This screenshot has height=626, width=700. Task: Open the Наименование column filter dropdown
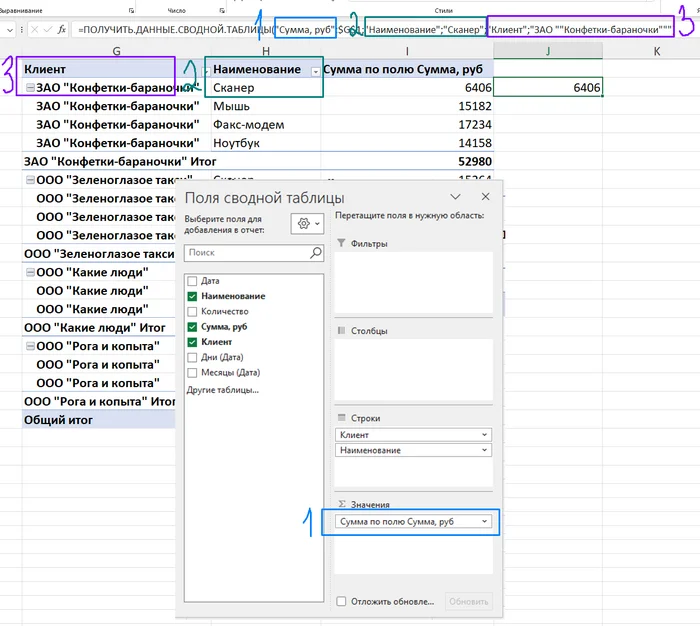pyautogui.click(x=316, y=70)
